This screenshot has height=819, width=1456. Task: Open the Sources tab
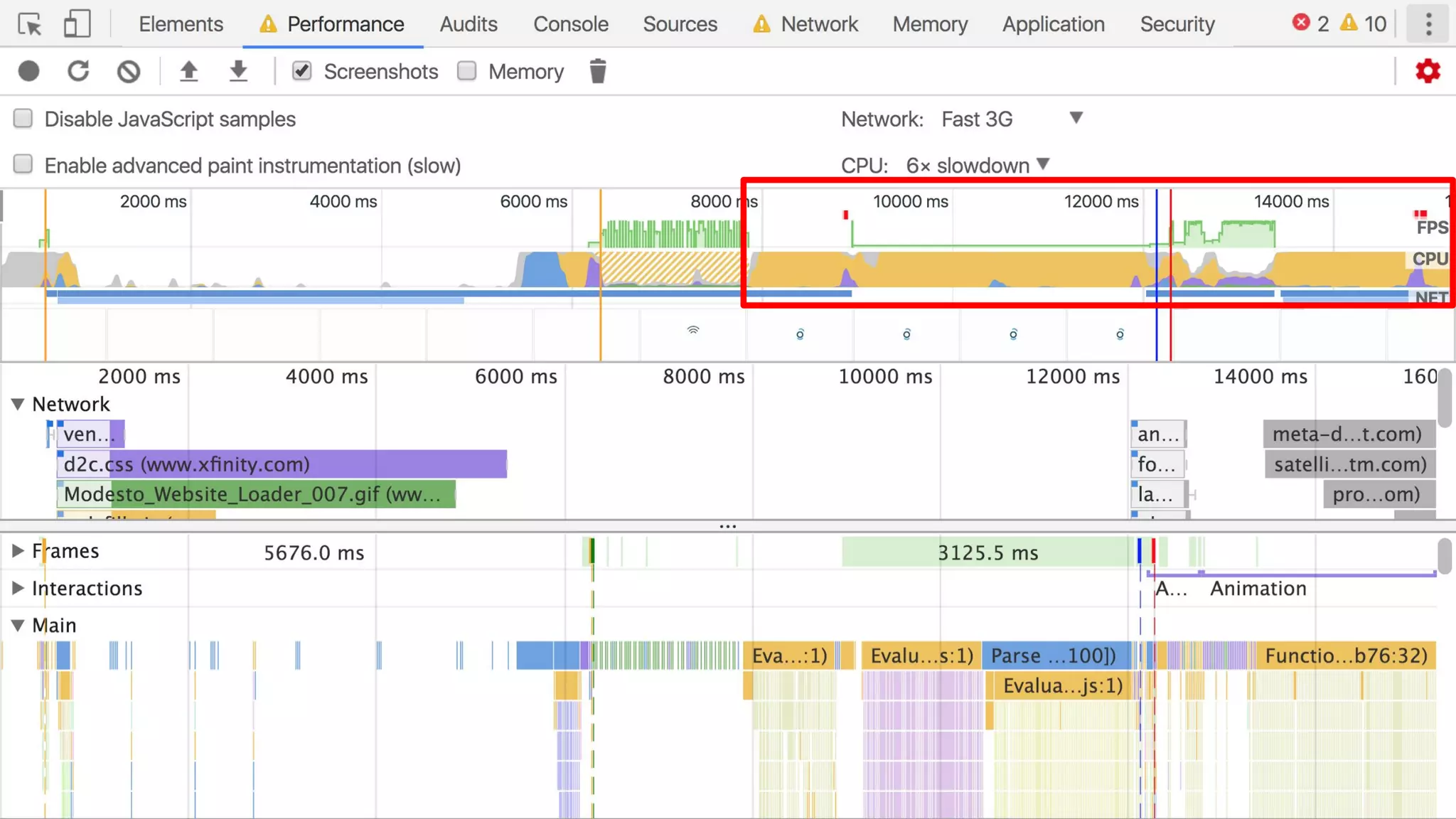point(680,24)
